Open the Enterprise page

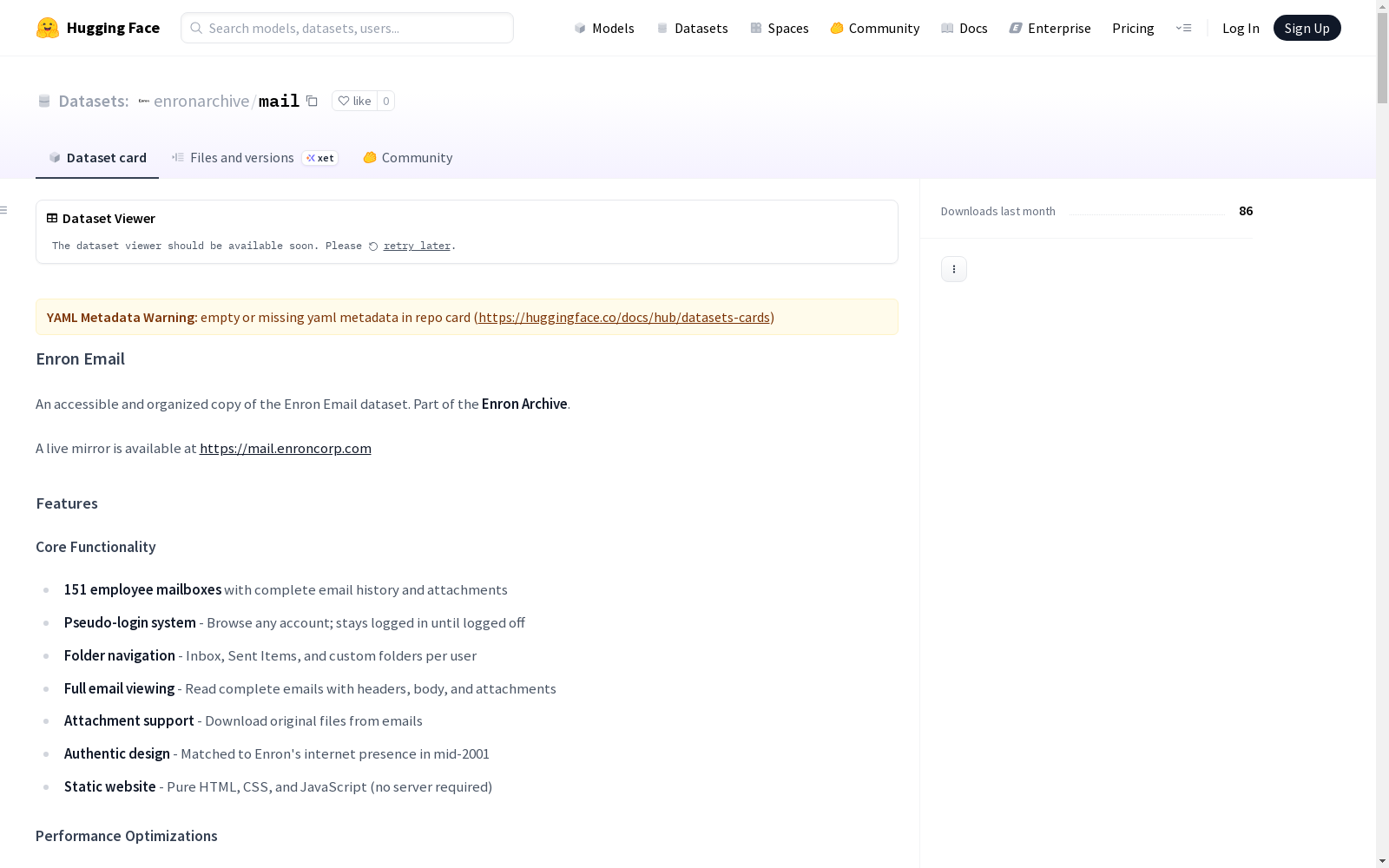1050,28
